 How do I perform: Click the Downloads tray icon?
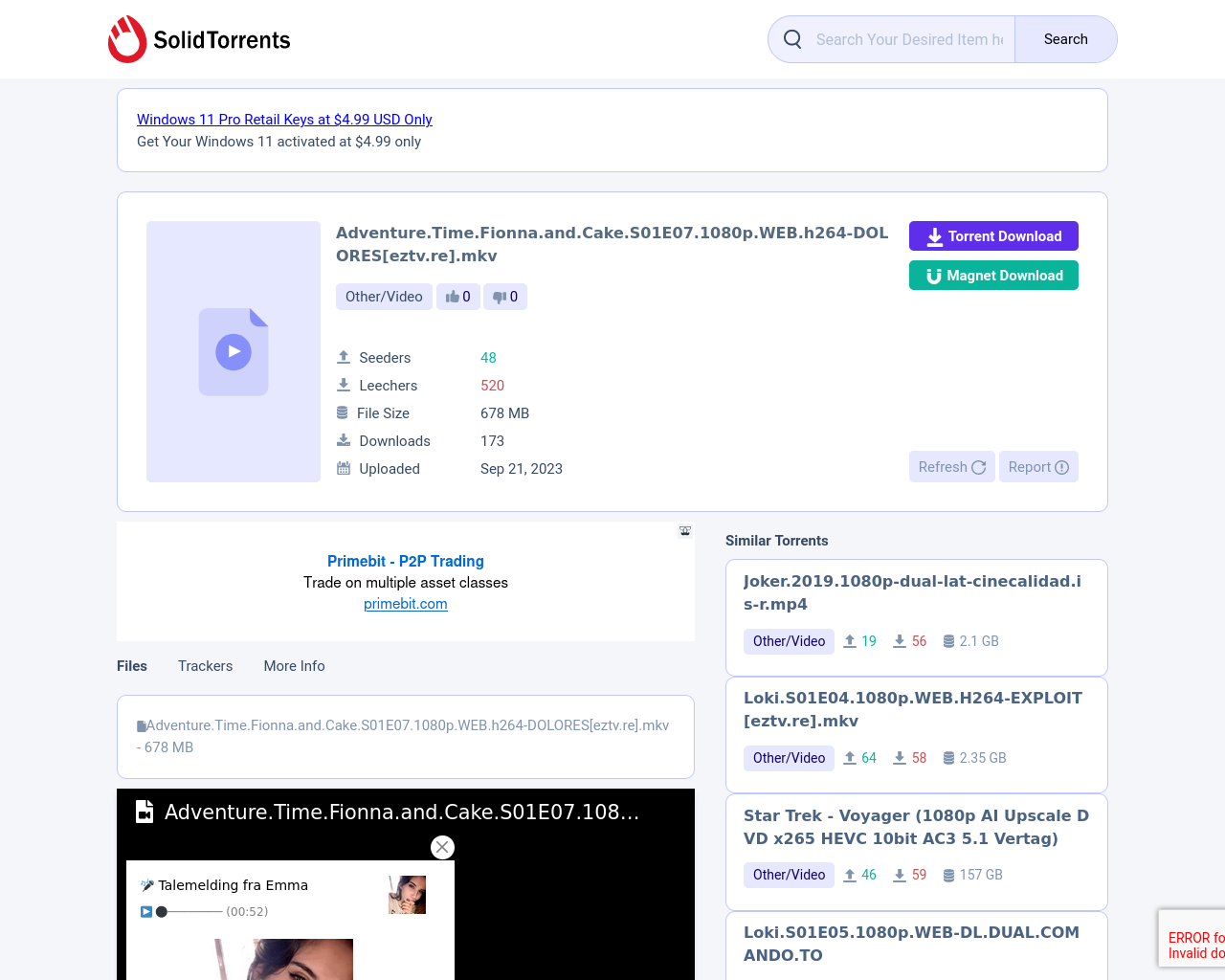pos(344,440)
